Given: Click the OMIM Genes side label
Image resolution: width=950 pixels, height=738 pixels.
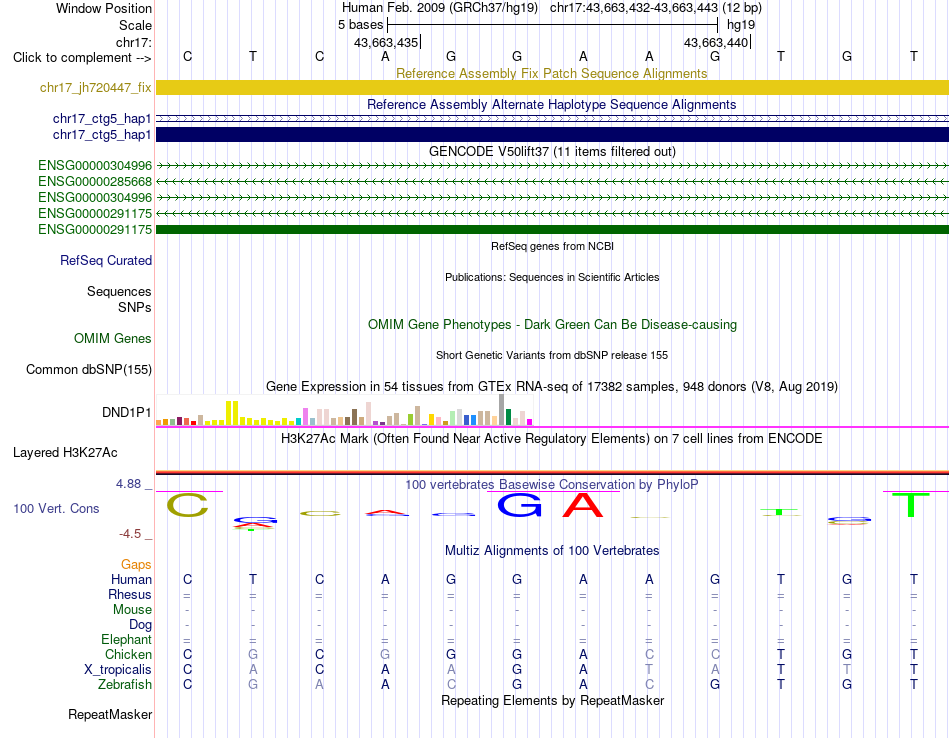Looking at the screenshot, I should tap(112, 339).
